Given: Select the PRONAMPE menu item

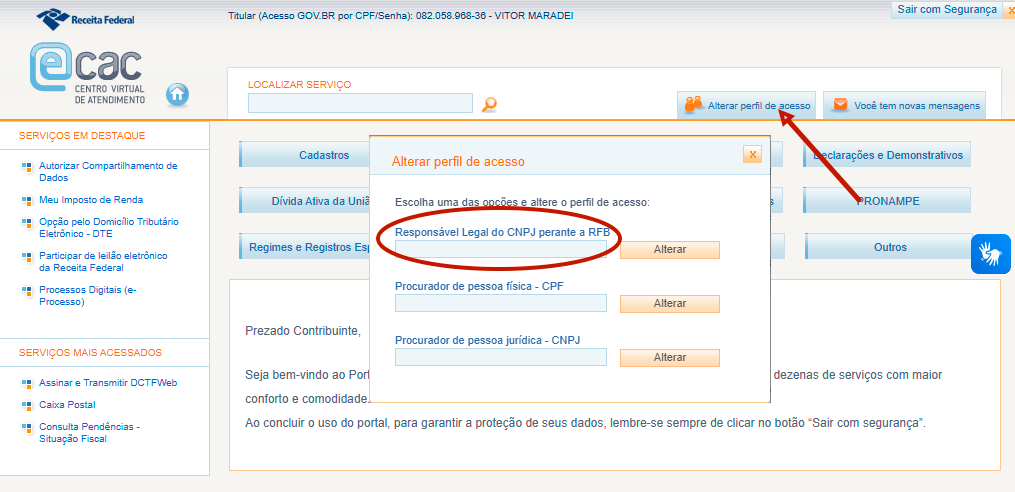Looking at the screenshot, I should pos(887,201).
